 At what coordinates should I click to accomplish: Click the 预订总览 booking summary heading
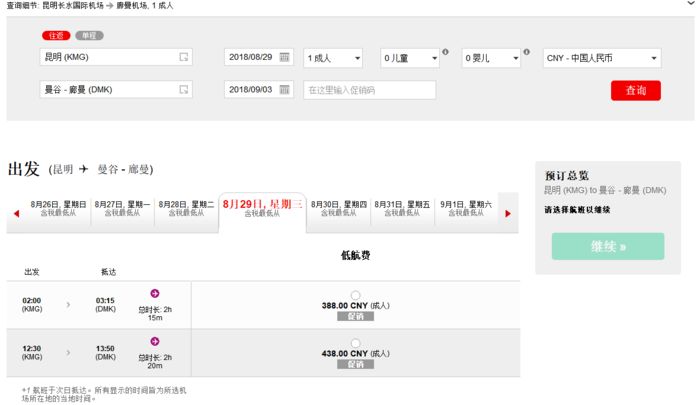pos(567,175)
